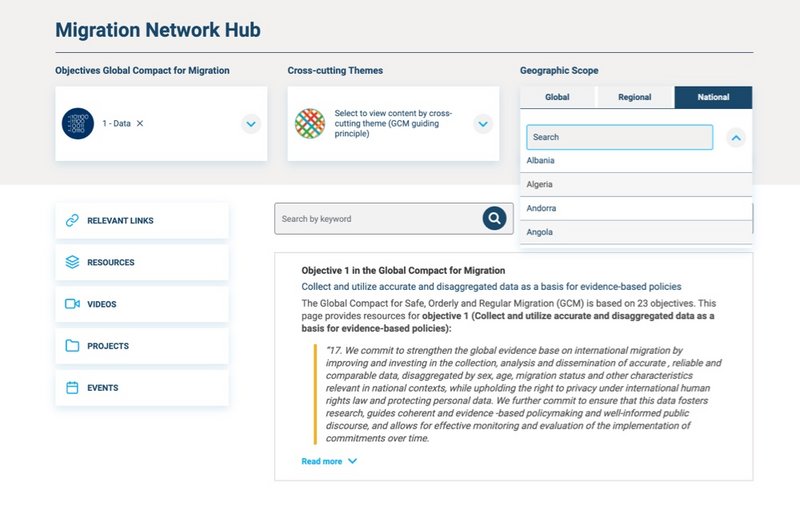
Task: Click the Objective 1 subtitle link text
Action: coord(491,287)
